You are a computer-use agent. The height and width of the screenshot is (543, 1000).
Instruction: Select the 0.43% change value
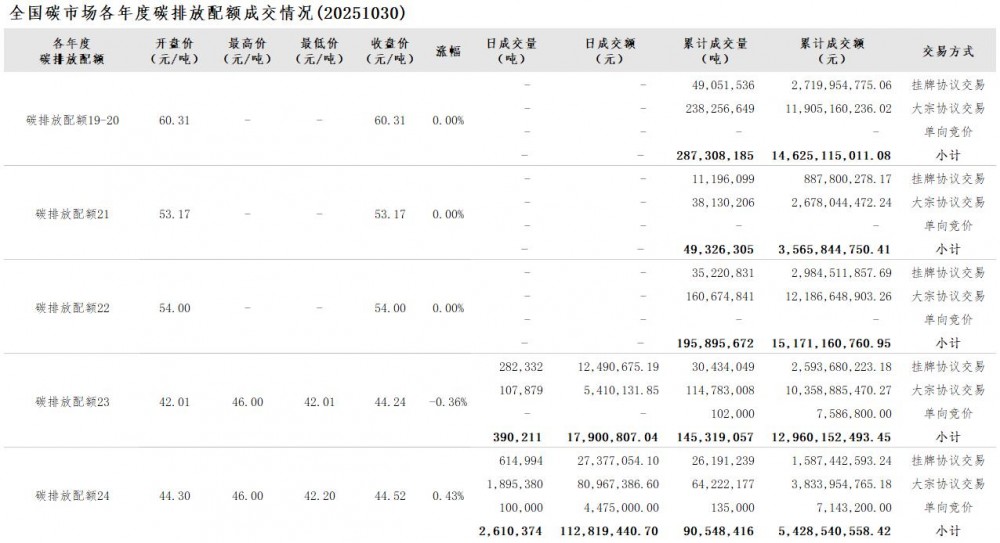(448, 496)
